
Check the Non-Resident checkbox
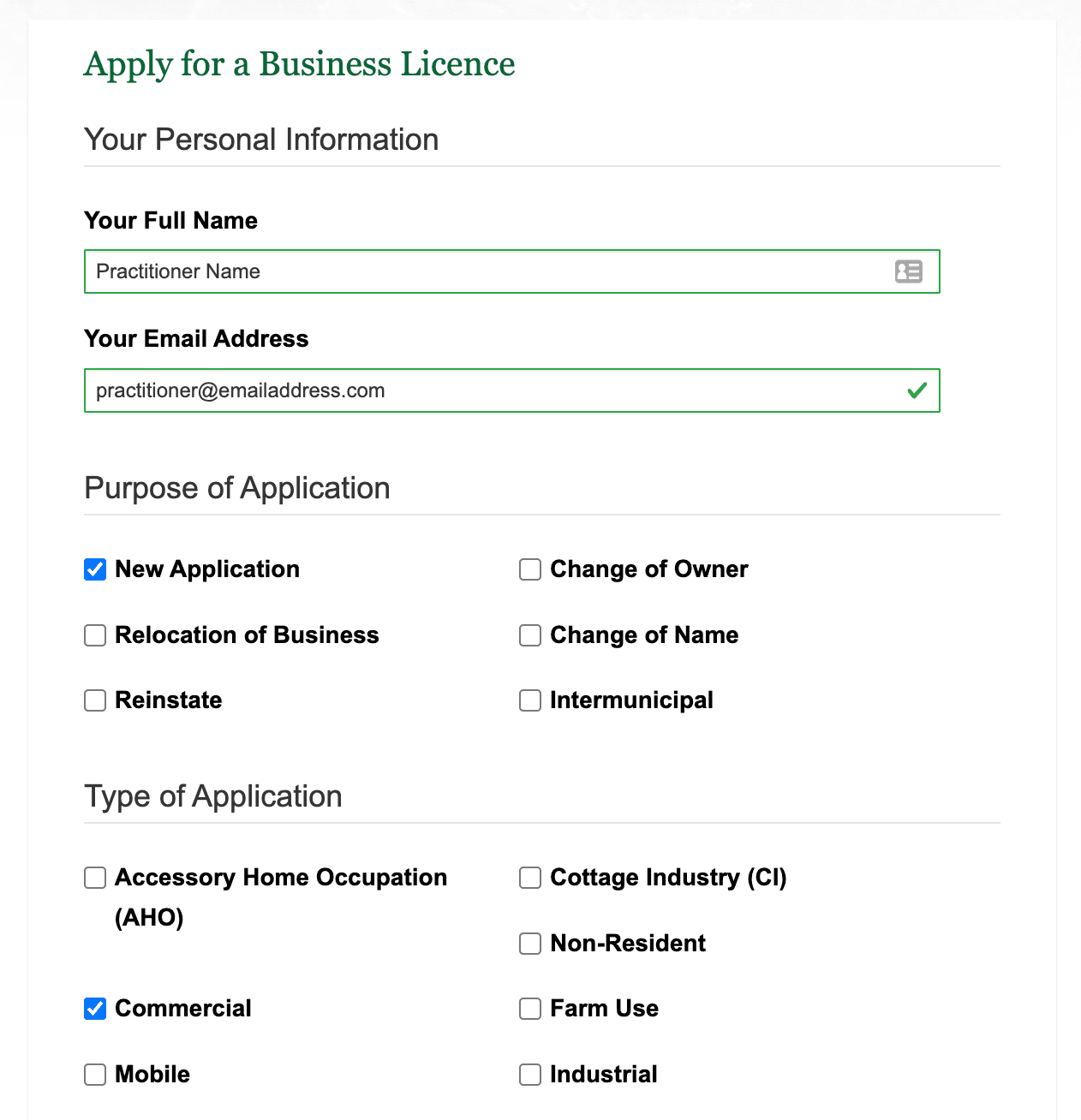(x=530, y=944)
